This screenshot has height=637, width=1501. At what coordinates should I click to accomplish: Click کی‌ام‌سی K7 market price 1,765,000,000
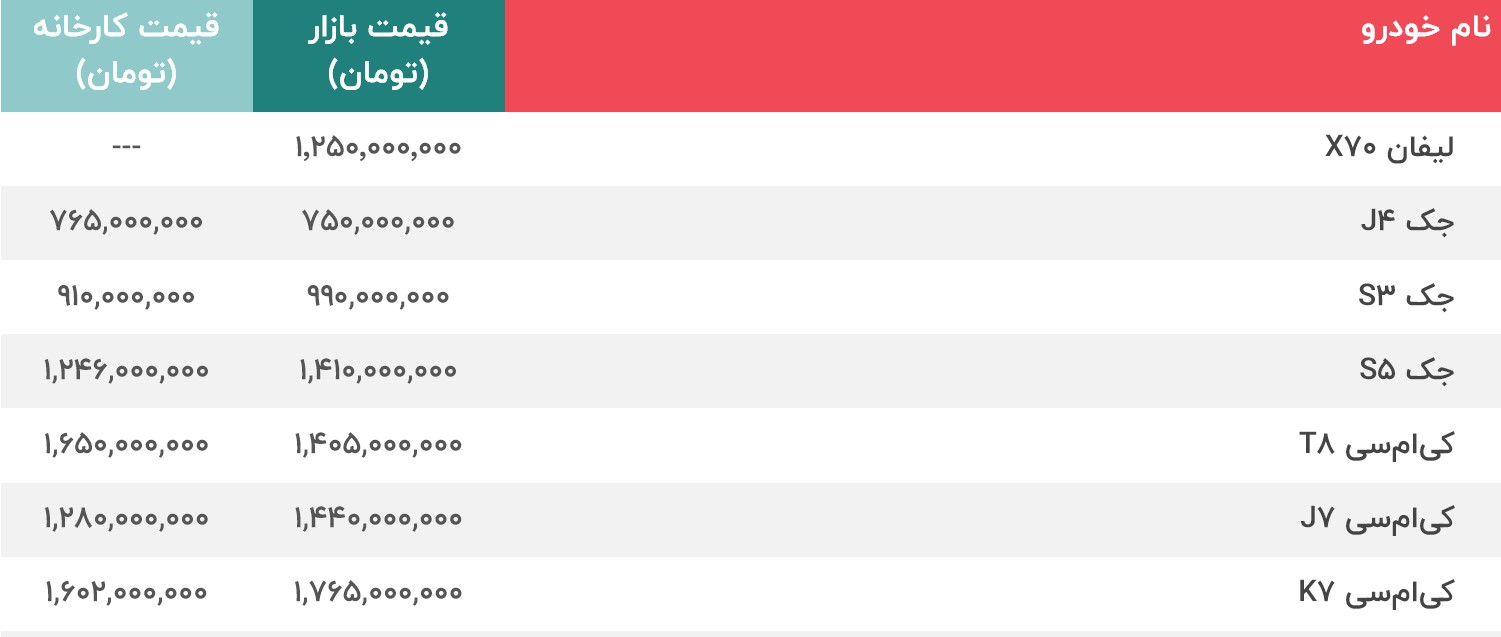pos(379,592)
